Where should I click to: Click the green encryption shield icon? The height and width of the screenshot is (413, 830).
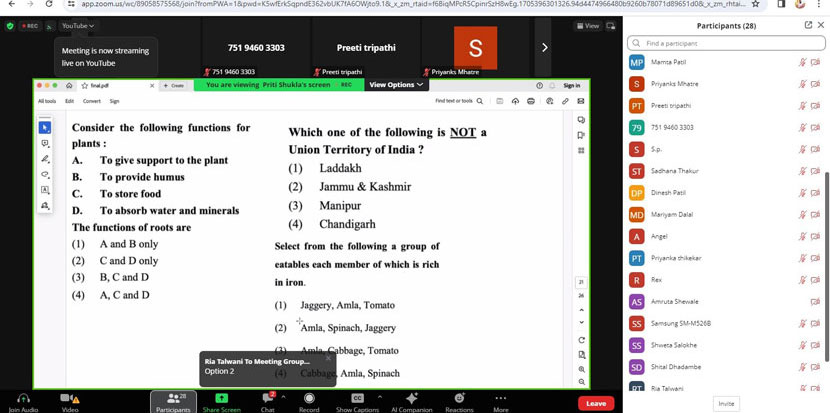pos(10,25)
